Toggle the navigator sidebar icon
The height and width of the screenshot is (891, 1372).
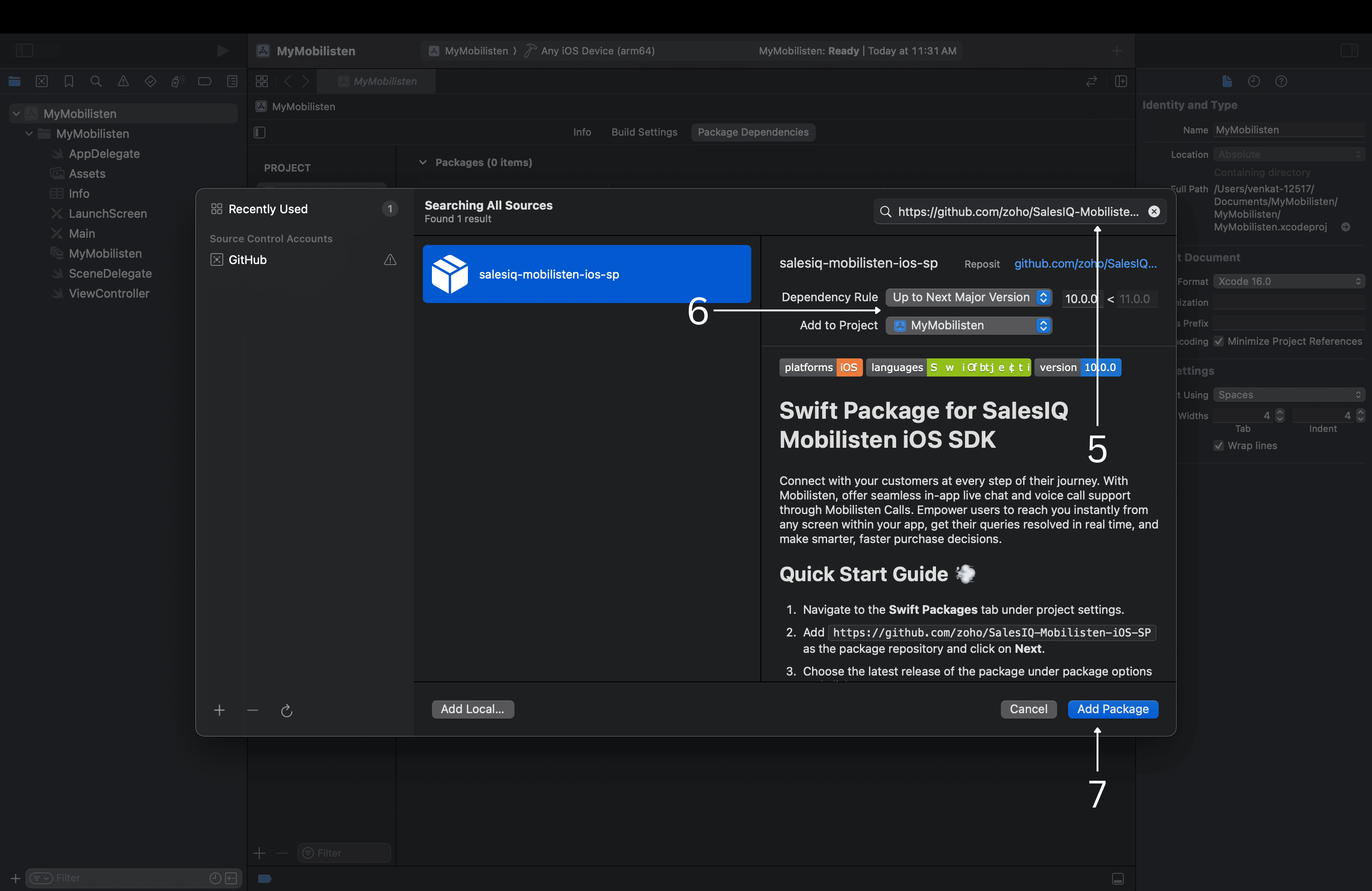(x=24, y=51)
